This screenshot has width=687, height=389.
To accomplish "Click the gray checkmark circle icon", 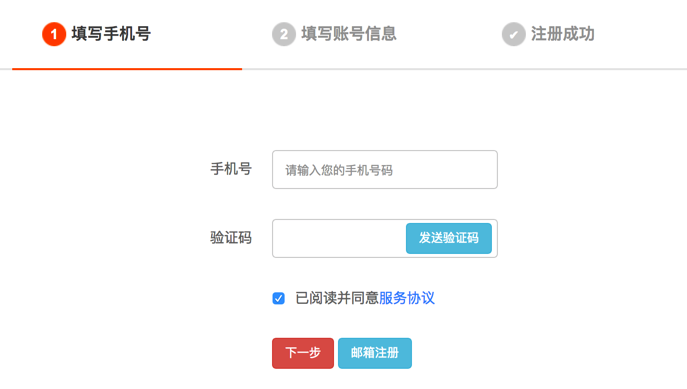I will tap(513, 34).
